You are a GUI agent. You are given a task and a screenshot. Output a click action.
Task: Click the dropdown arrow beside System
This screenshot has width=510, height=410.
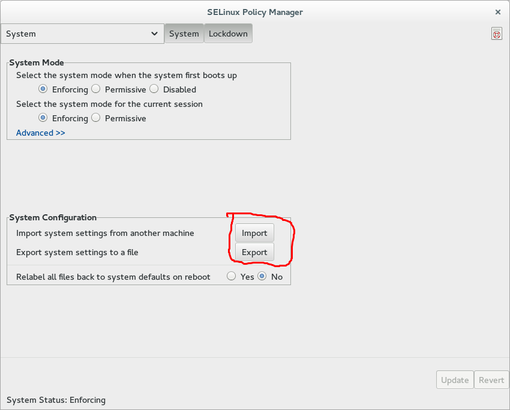coord(154,34)
